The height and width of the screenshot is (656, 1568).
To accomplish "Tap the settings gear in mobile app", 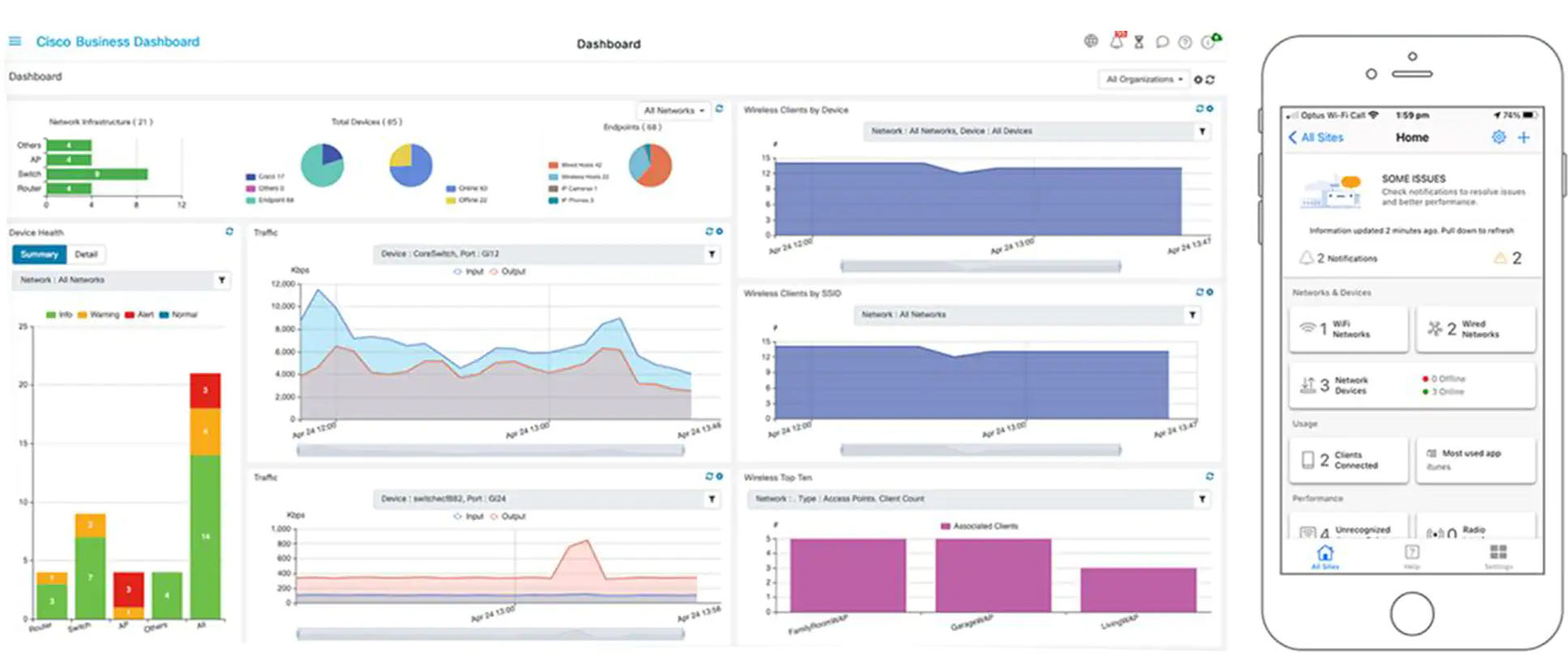I will [x=1498, y=138].
